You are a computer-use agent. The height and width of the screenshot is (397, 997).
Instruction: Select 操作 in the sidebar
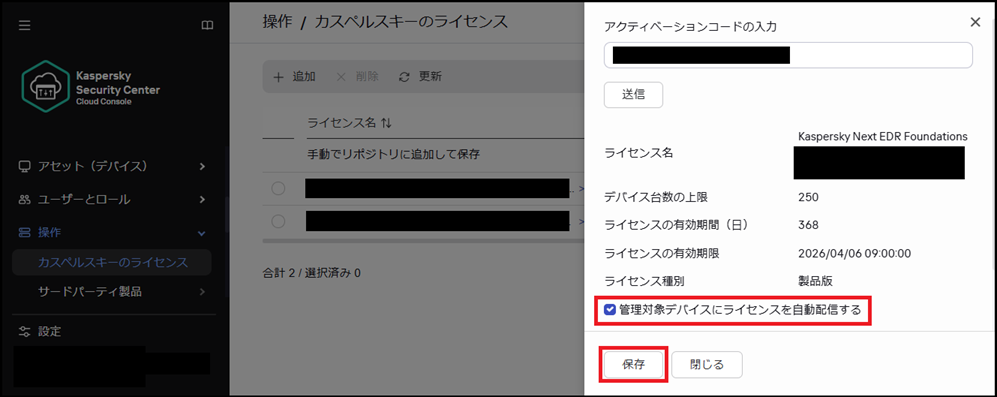pos(113,233)
